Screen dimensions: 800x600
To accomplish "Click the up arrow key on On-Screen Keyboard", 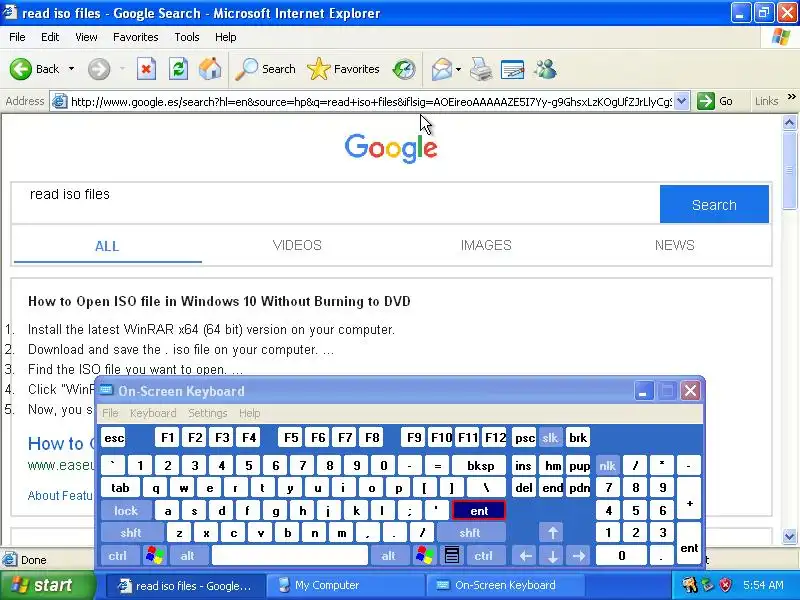I will pyautogui.click(x=553, y=533).
